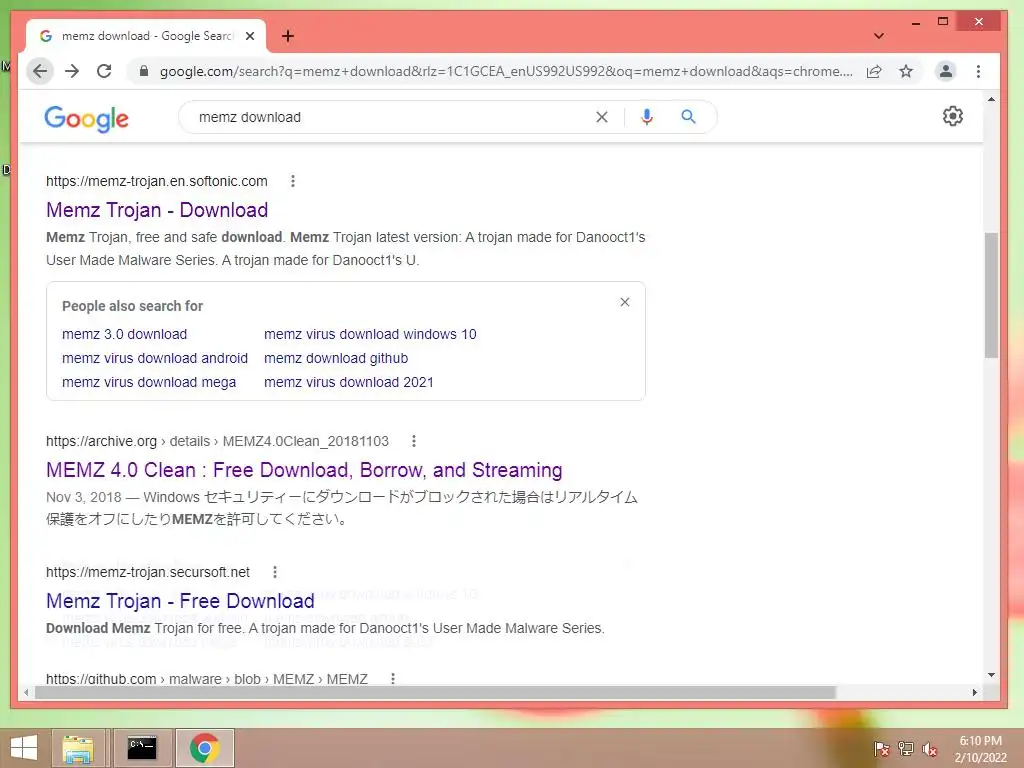This screenshot has width=1024, height=768.
Task: Reload the Google search page
Action: pyautogui.click(x=104, y=71)
